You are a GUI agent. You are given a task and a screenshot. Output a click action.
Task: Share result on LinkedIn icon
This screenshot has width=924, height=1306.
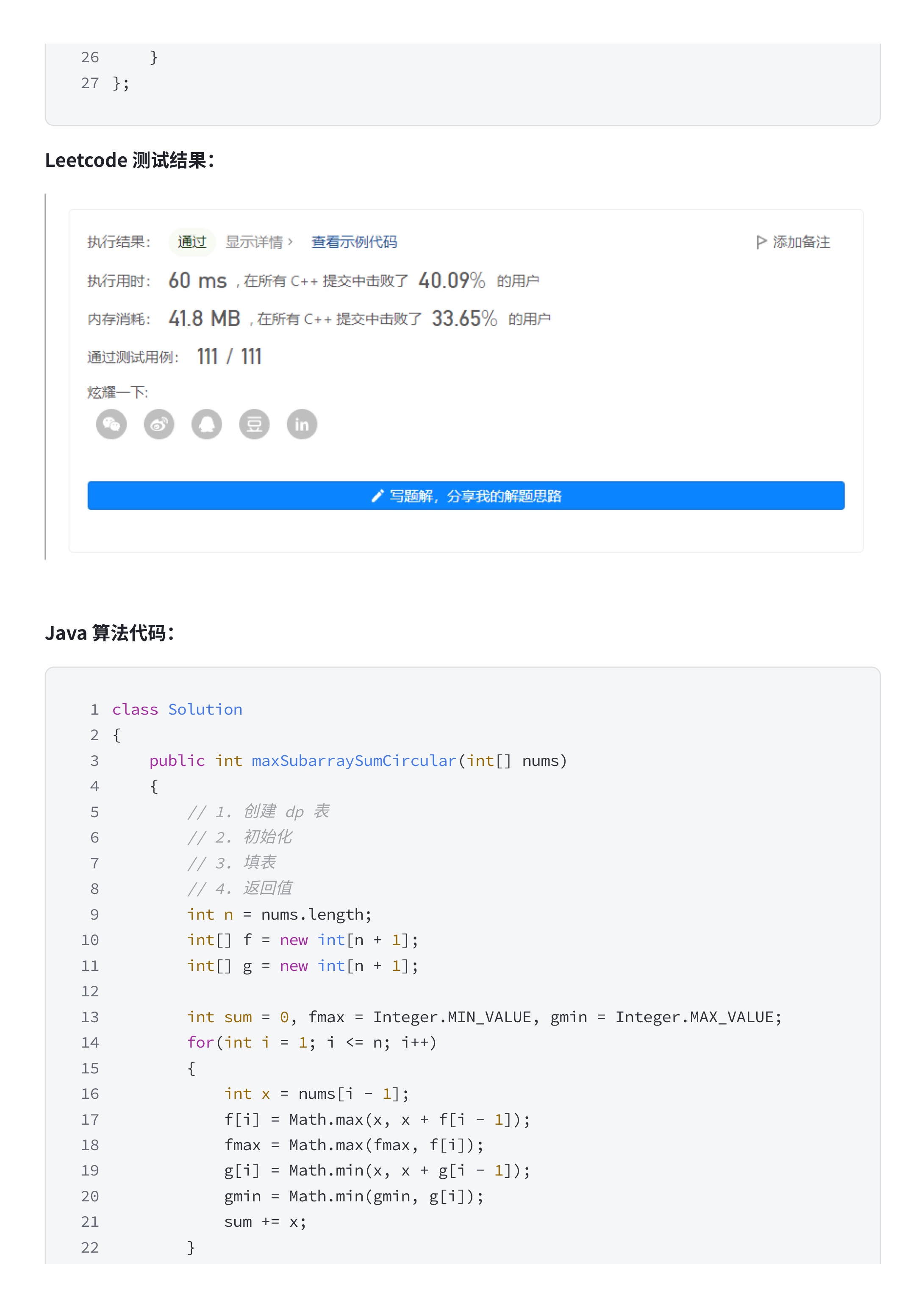302,424
